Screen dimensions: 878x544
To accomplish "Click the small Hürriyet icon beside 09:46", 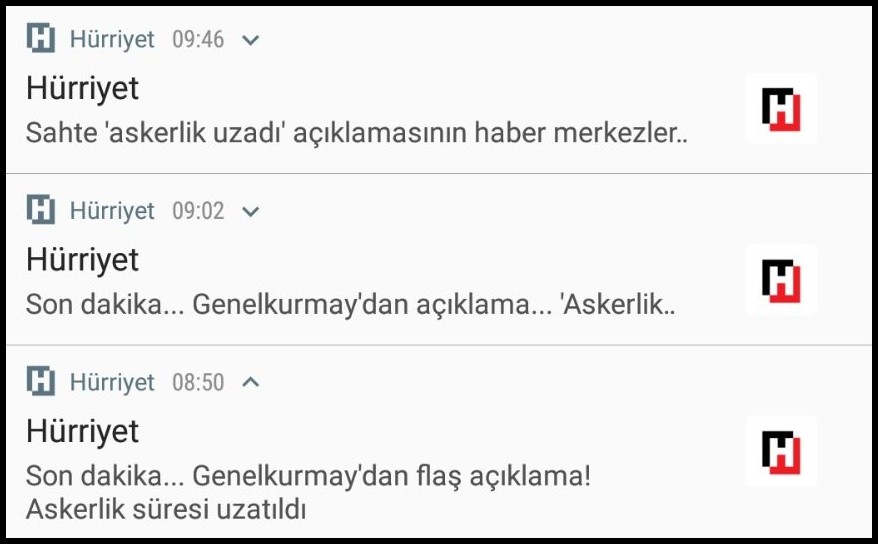I will 41,40.
